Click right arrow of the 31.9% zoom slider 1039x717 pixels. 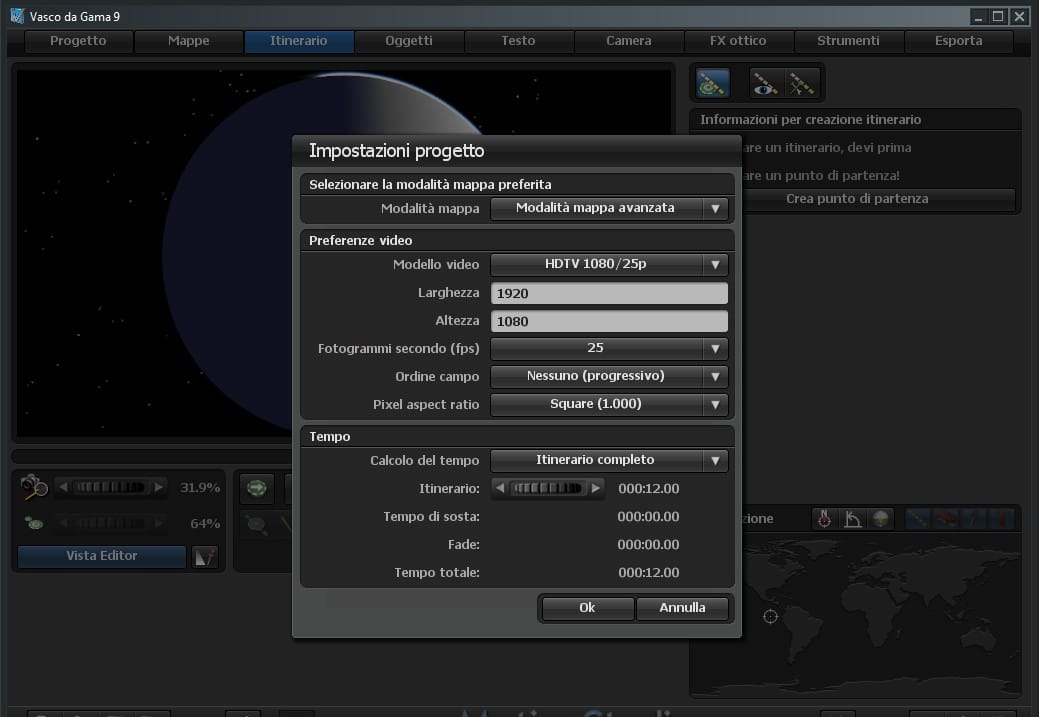(158, 487)
